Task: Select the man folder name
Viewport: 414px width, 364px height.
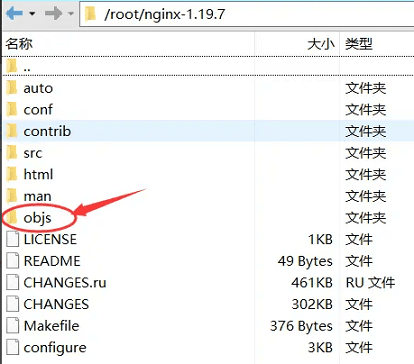Action: 37,196
